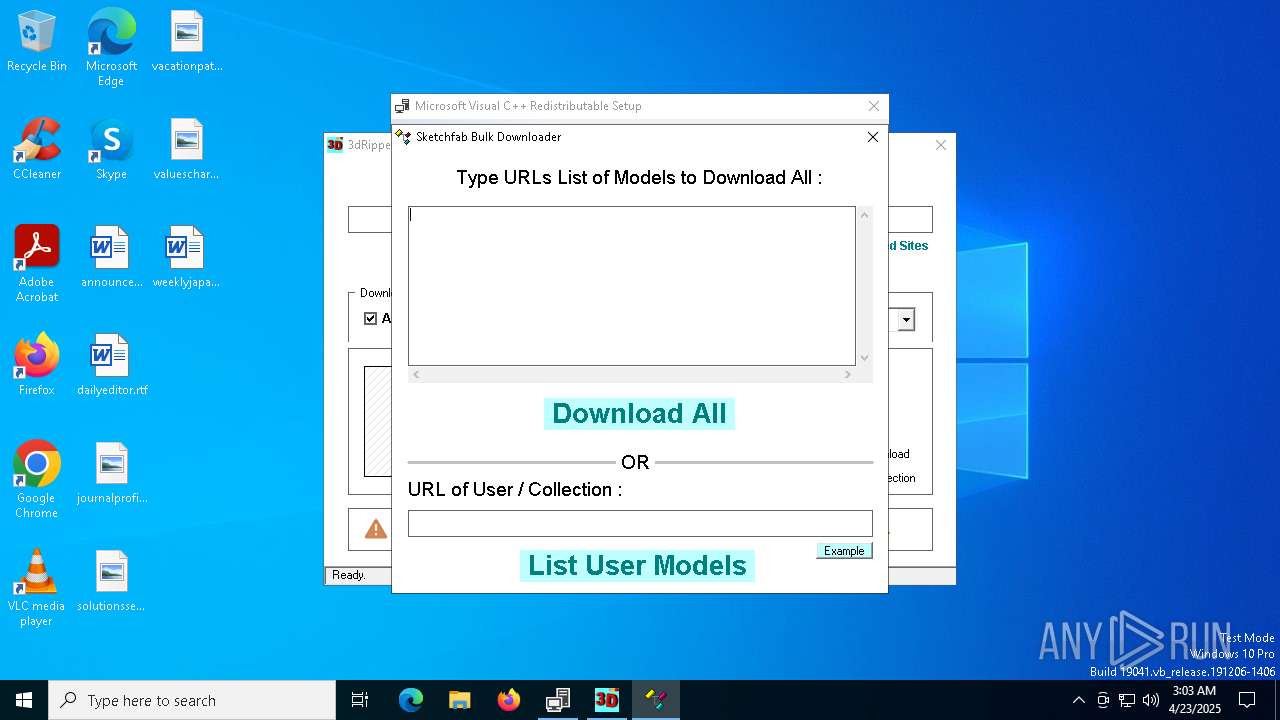
Task: Switch to the 3dRipper taskbar icon
Action: (607, 700)
